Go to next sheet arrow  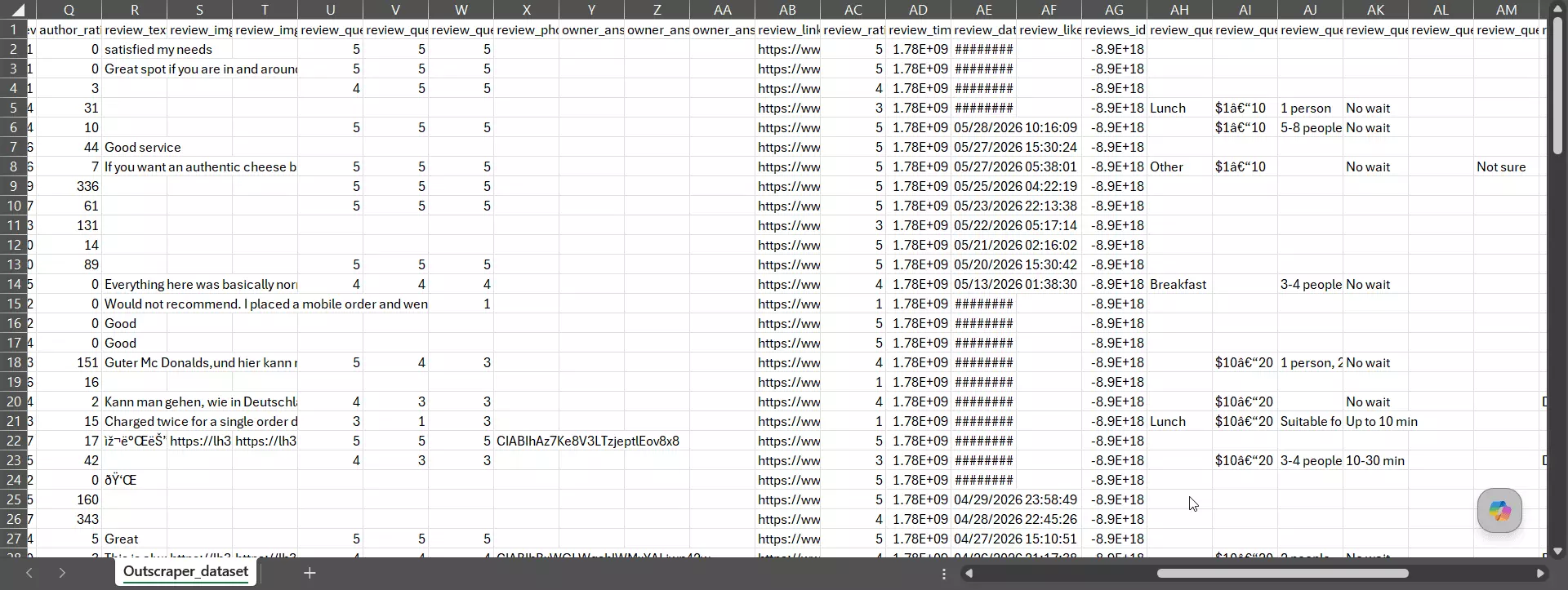(62, 573)
